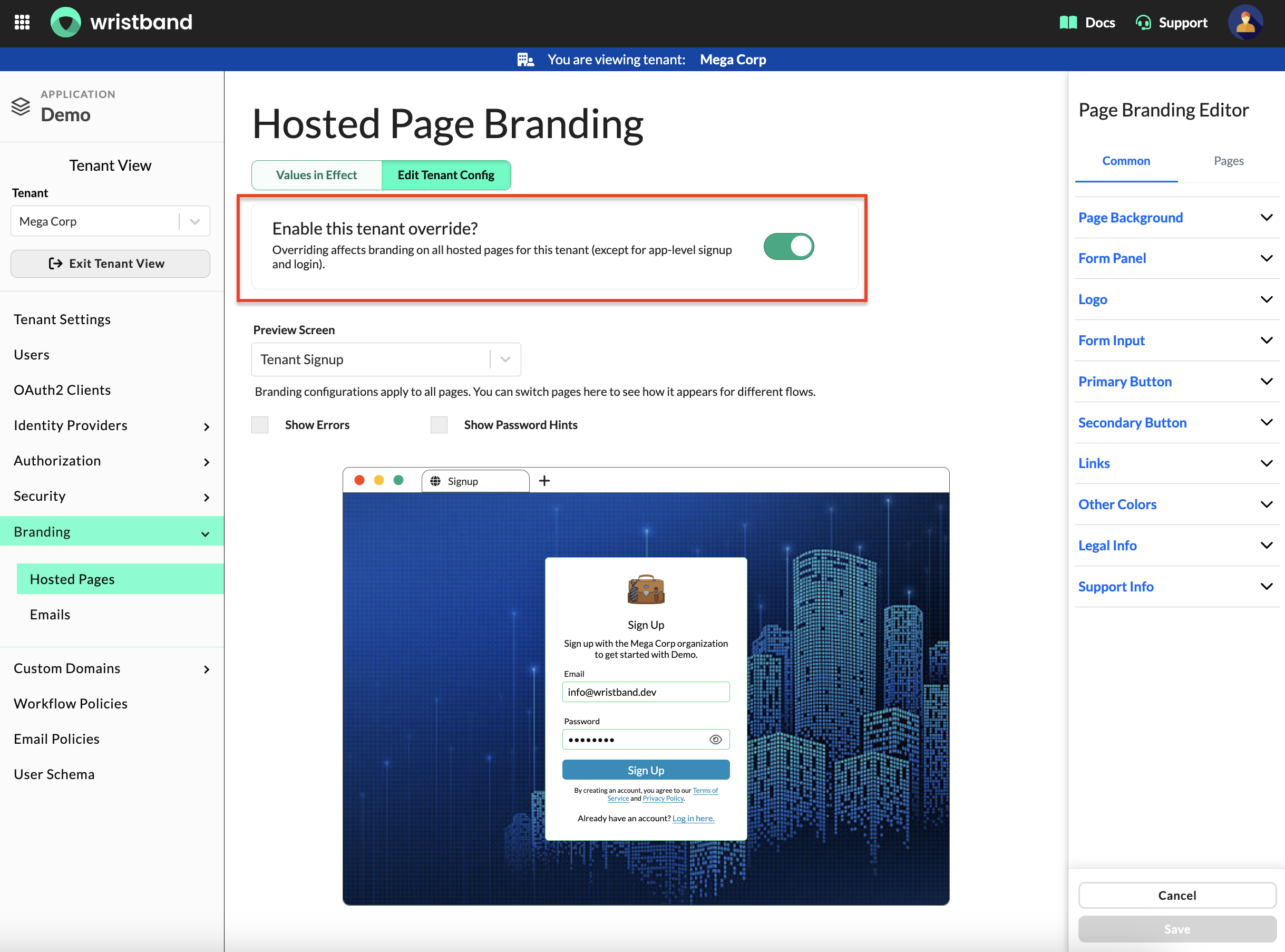
Task: Expand the Secondary Button section
Action: click(1176, 422)
